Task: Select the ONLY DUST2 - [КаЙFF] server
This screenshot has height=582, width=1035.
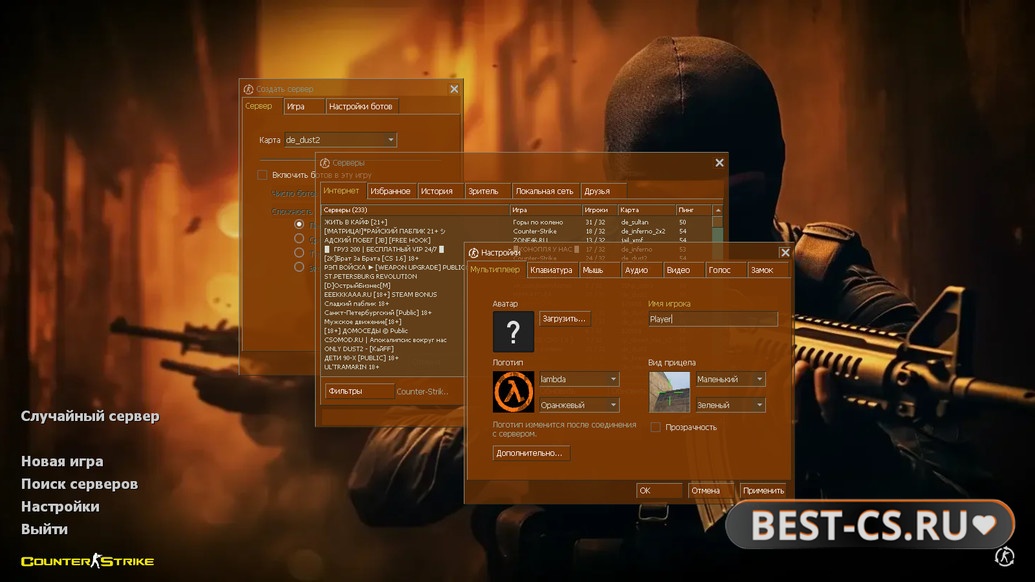Action: click(393, 348)
